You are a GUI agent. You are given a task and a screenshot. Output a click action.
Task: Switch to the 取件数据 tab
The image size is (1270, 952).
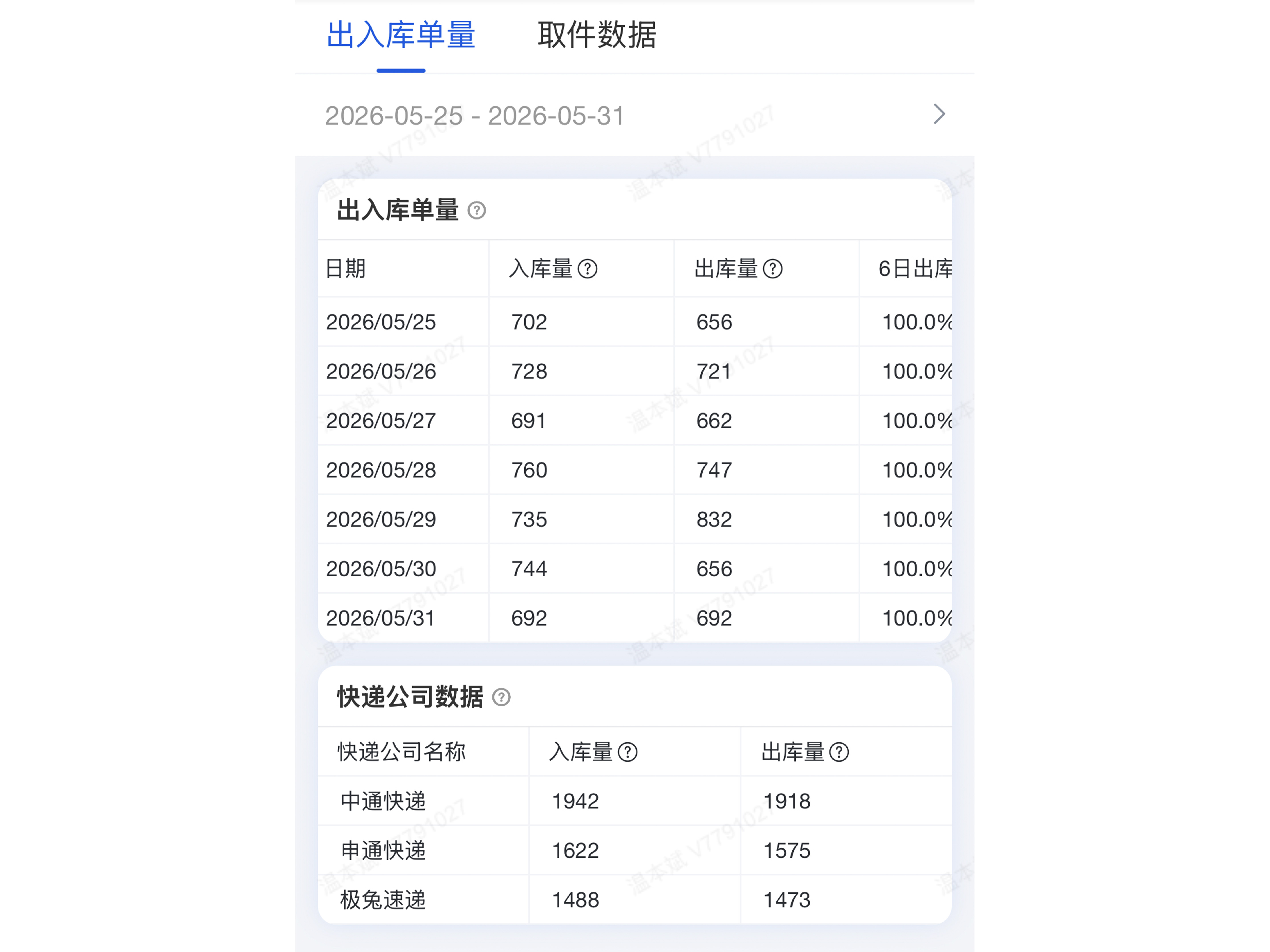click(597, 35)
